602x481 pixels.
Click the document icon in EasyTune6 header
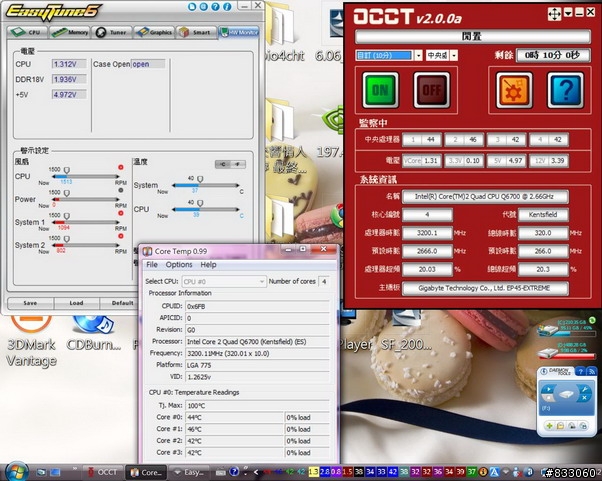[192, 7]
